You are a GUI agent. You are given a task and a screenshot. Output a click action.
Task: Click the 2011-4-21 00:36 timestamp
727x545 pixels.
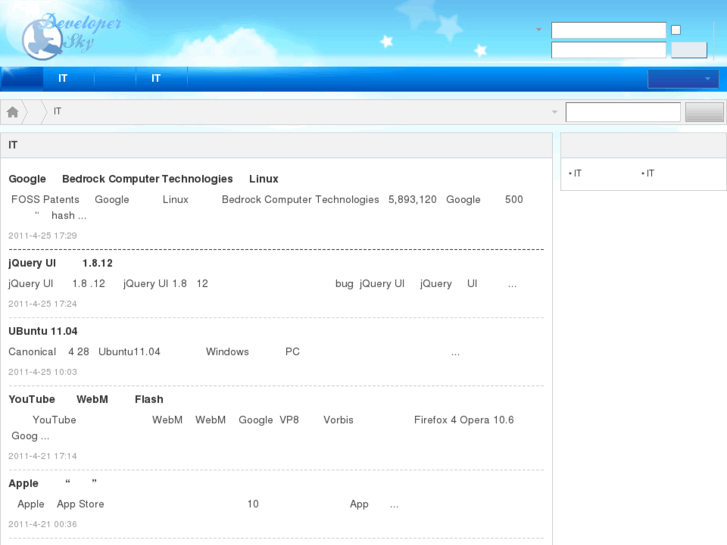point(43,524)
